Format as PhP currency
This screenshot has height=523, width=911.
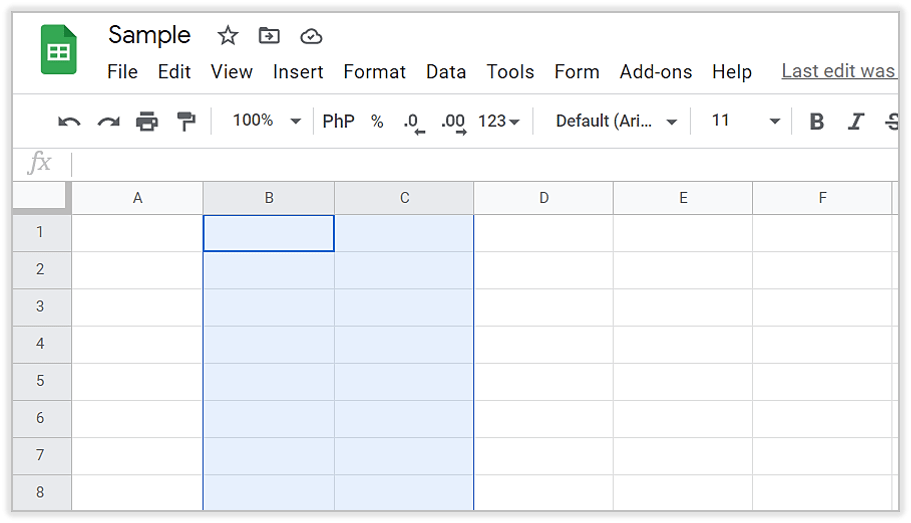[x=338, y=122]
